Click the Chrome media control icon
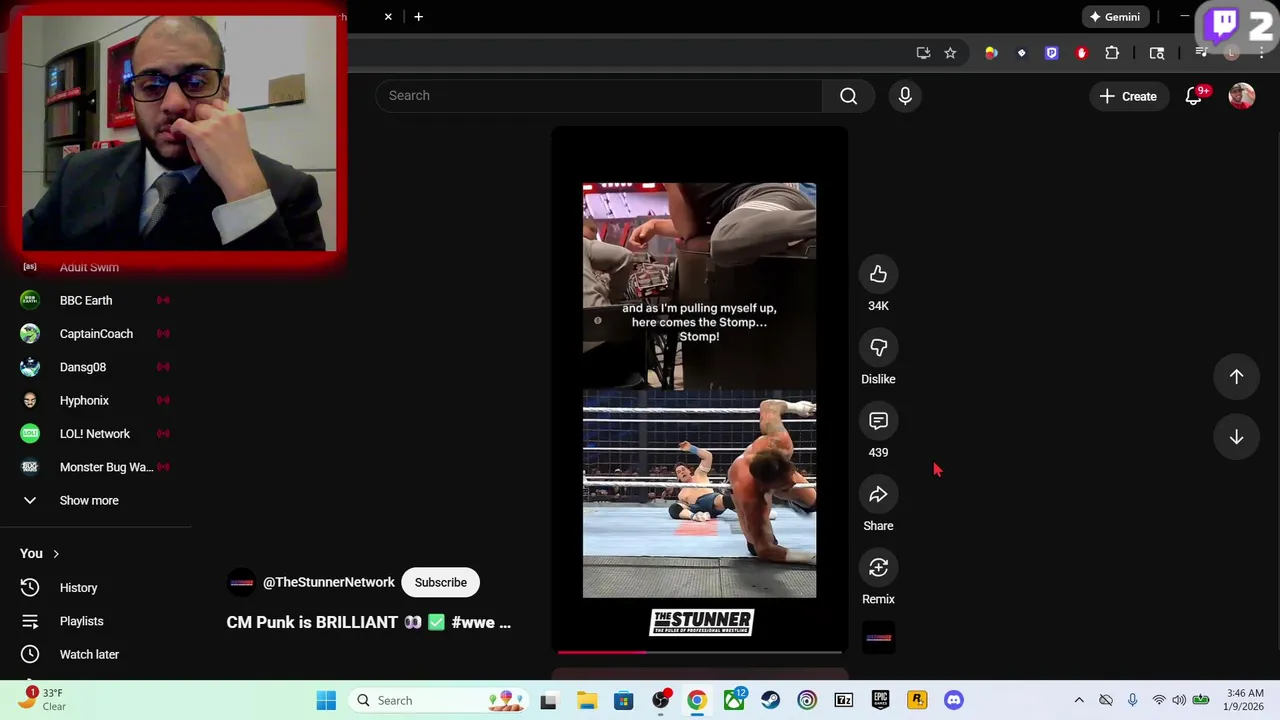This screenshot has width=1280, height=720. [1201, 53]
